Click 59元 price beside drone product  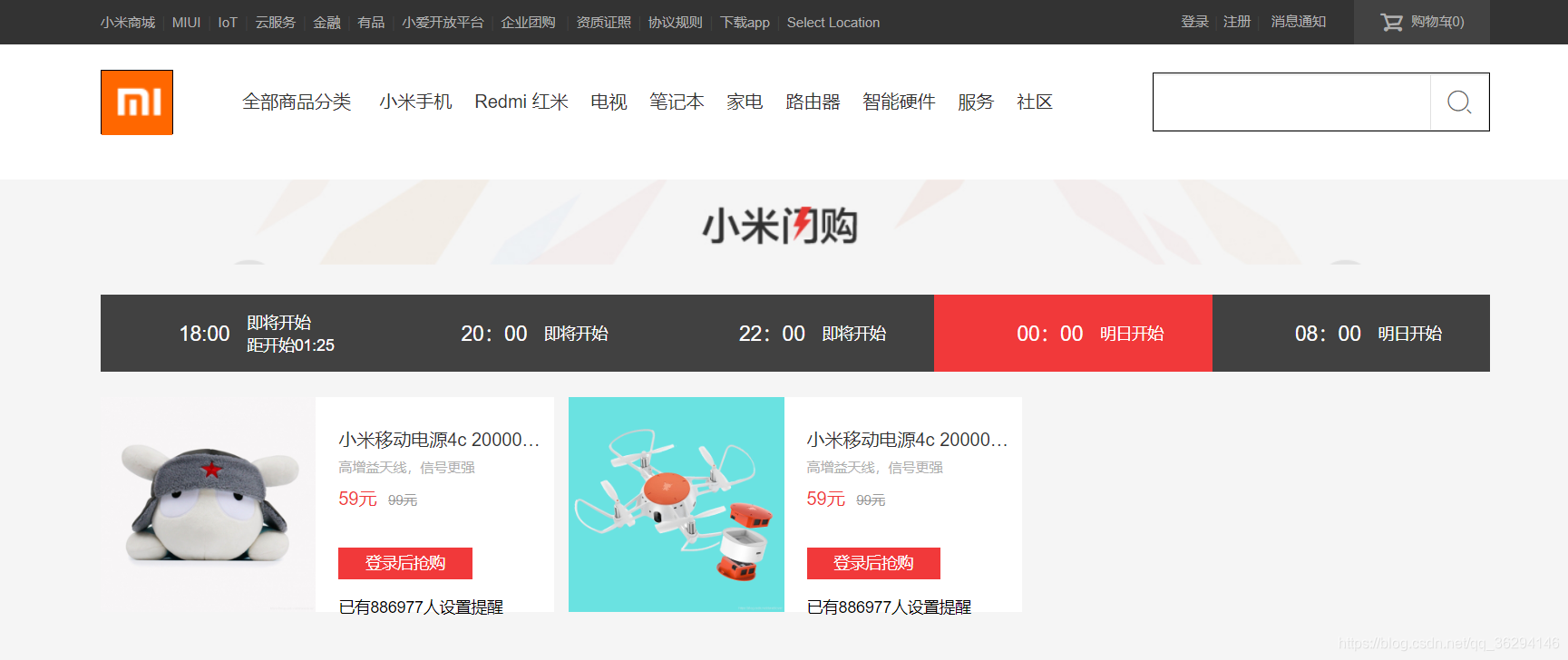(825, 499)
